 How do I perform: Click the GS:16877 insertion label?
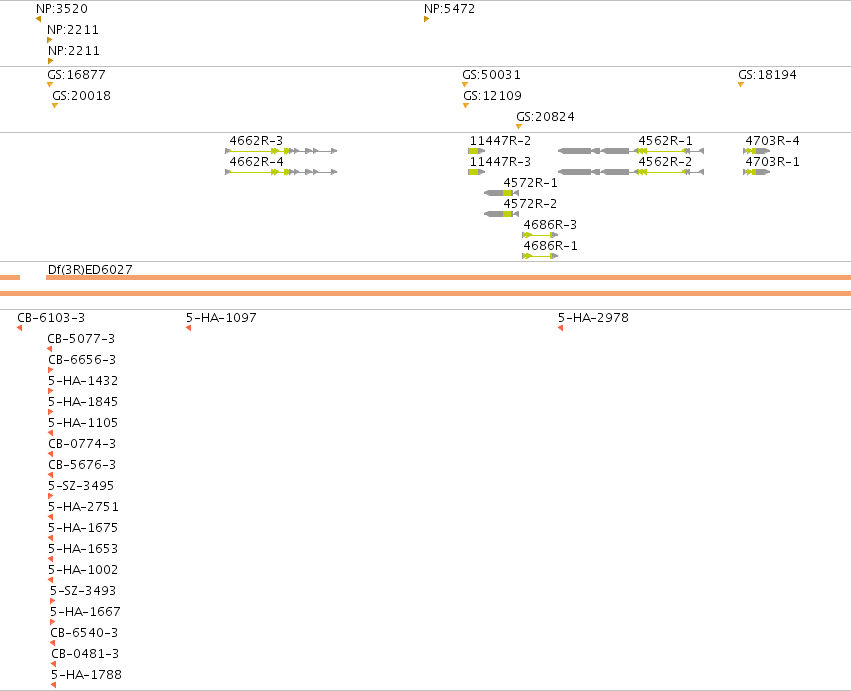76,74
